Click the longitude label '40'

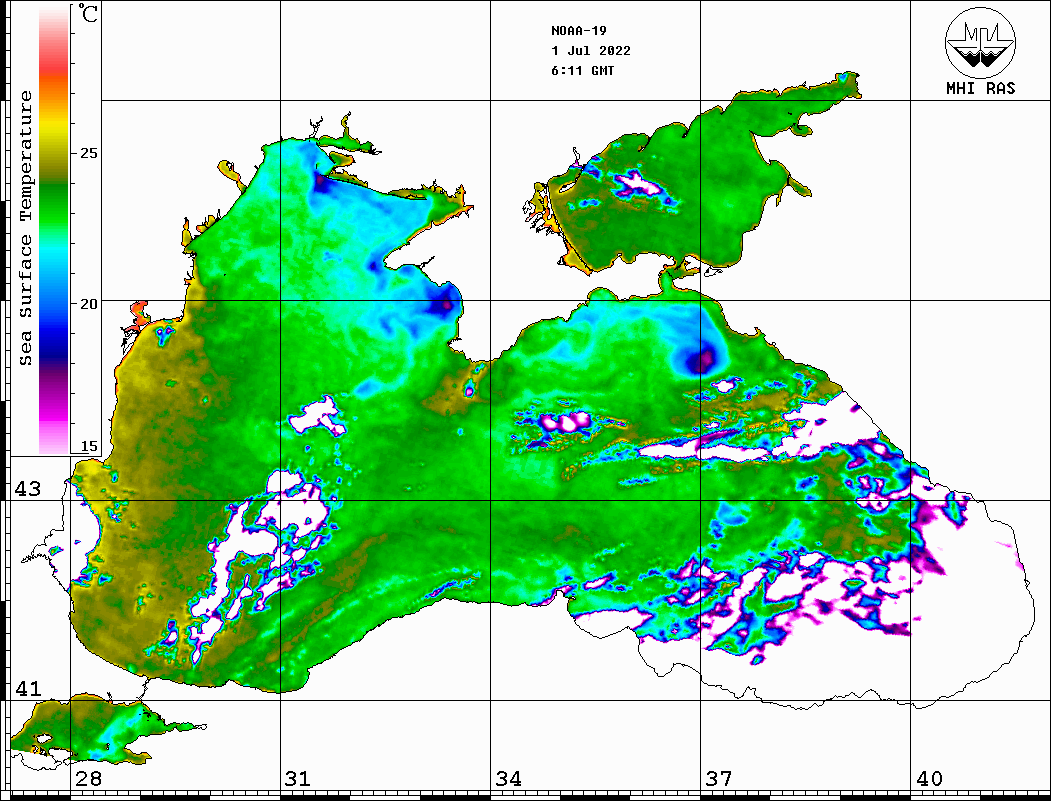click(x=928, y=779)
